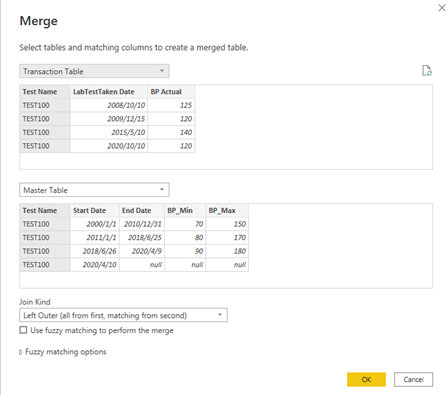The height and width of the screenshot is (395, 446).
Task: Click the End Date cell 2020/4/9
Action: coord(142,251)
